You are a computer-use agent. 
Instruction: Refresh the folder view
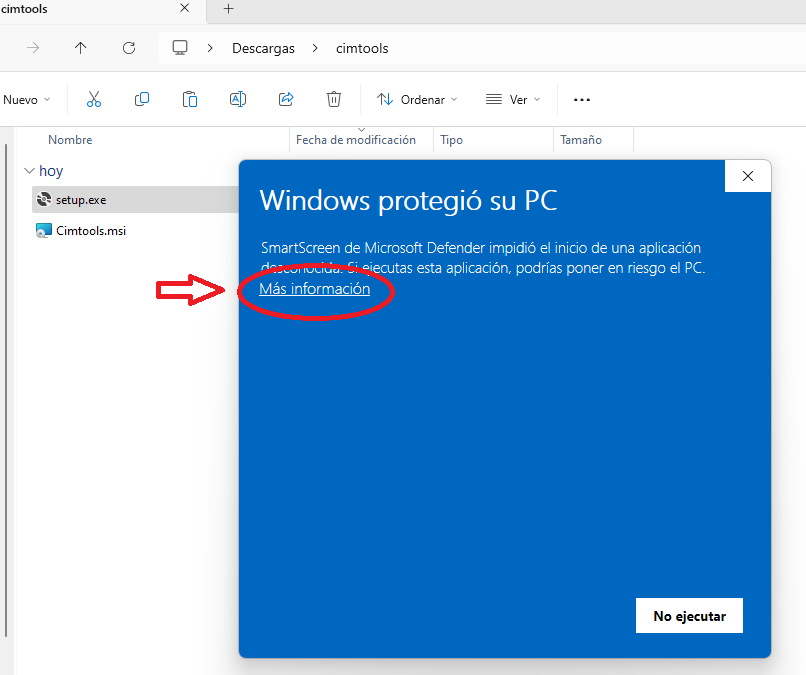[x=129, y=48]
